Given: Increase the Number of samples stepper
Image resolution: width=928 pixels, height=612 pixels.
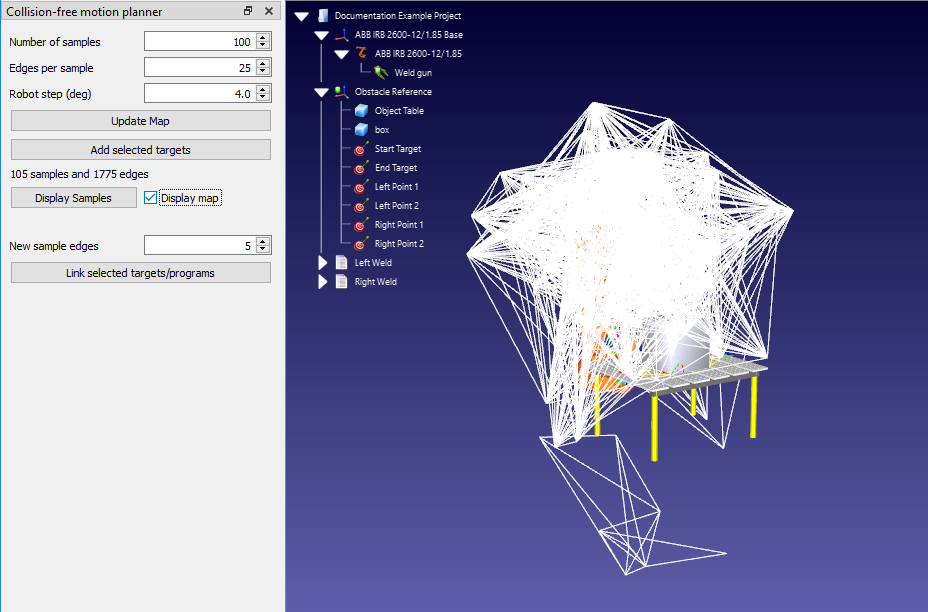Looking at the screenshot, I should [263, 38].
